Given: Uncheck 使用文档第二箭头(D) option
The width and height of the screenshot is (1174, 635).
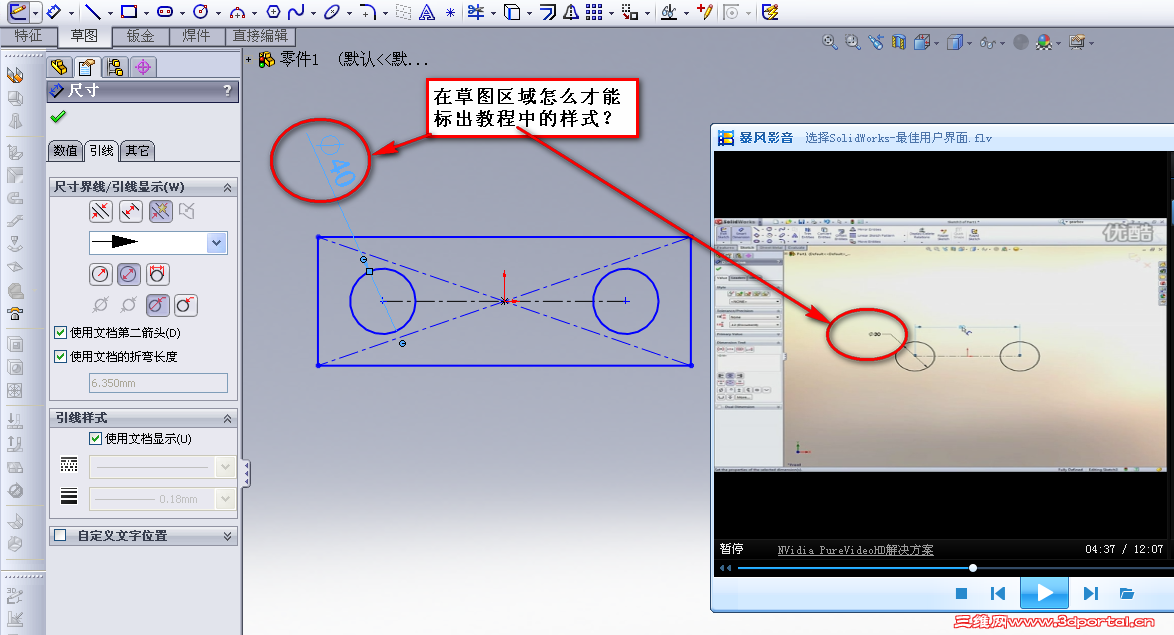Looking at the screenshot, I should 61,334.
